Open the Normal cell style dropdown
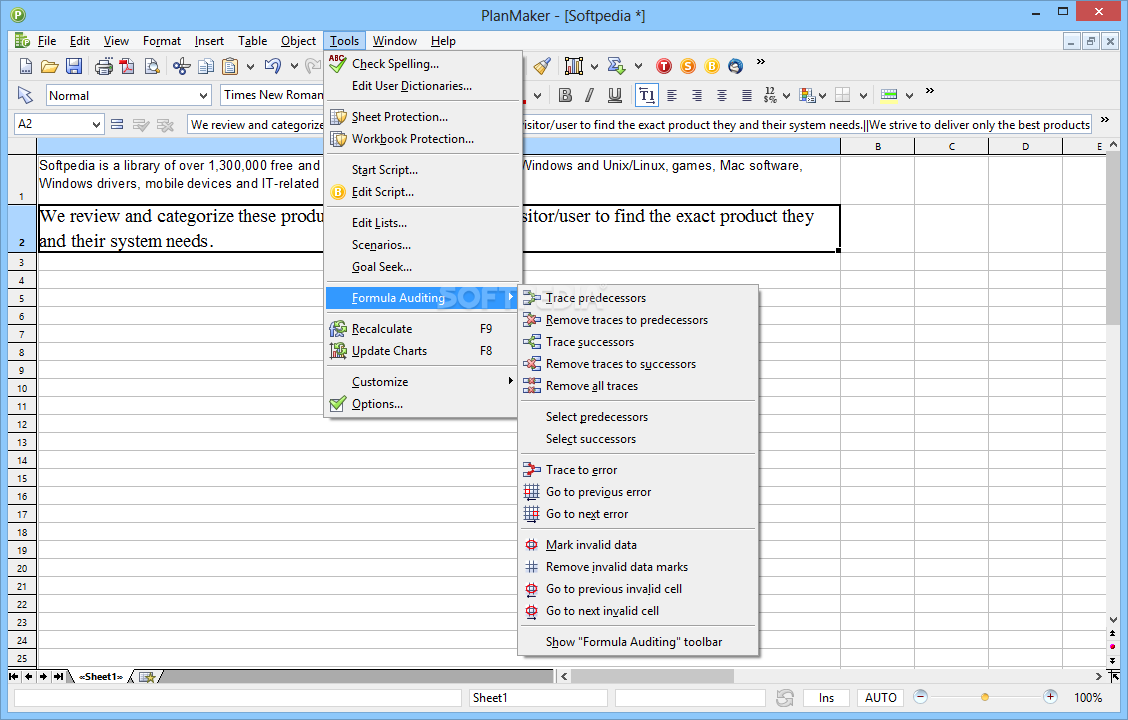The width and height of the screenshot is (1128, 720). tap(203, 96)
